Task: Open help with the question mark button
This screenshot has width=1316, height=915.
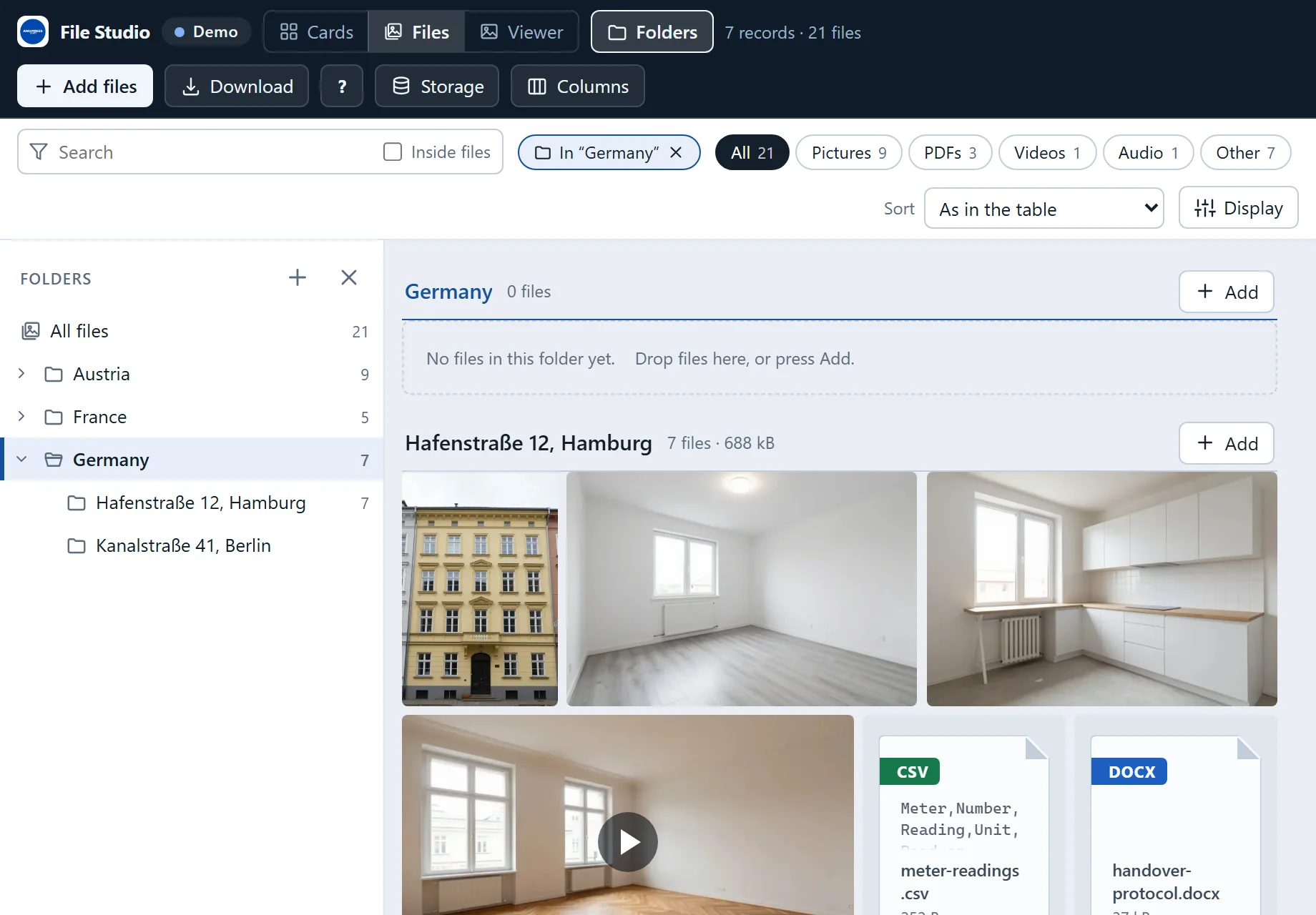Action: tap(342, 86)
